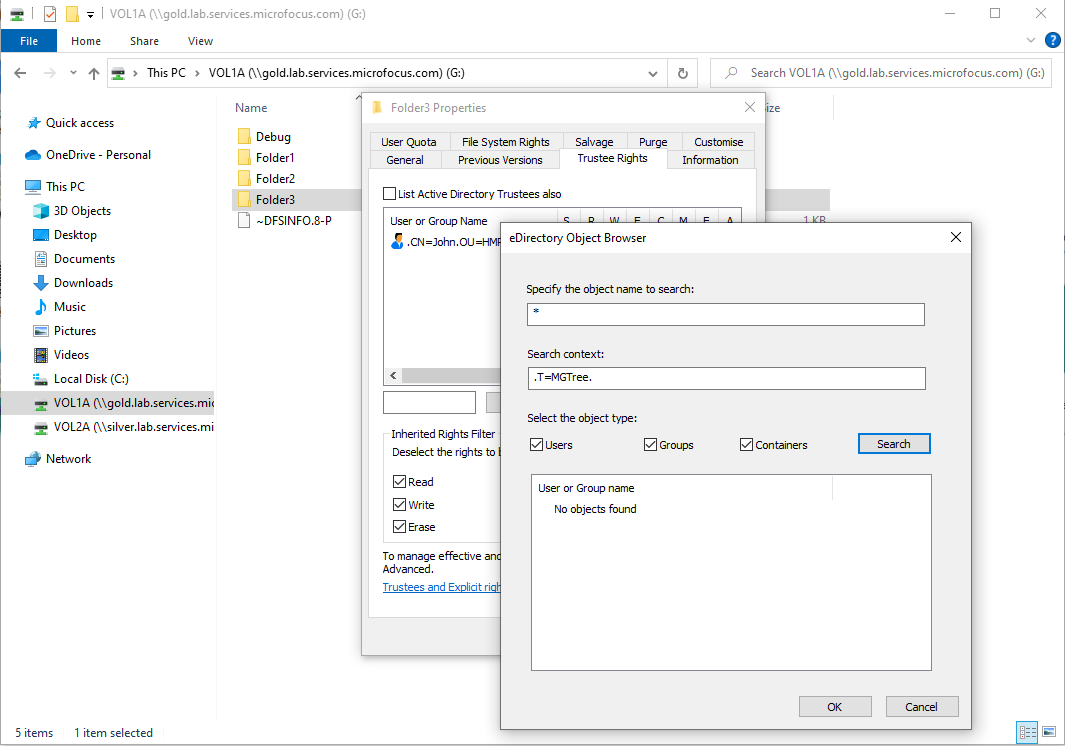1065x746 pixels.
Task: Uncheck the Groups object type
Action: pos(649,444)
